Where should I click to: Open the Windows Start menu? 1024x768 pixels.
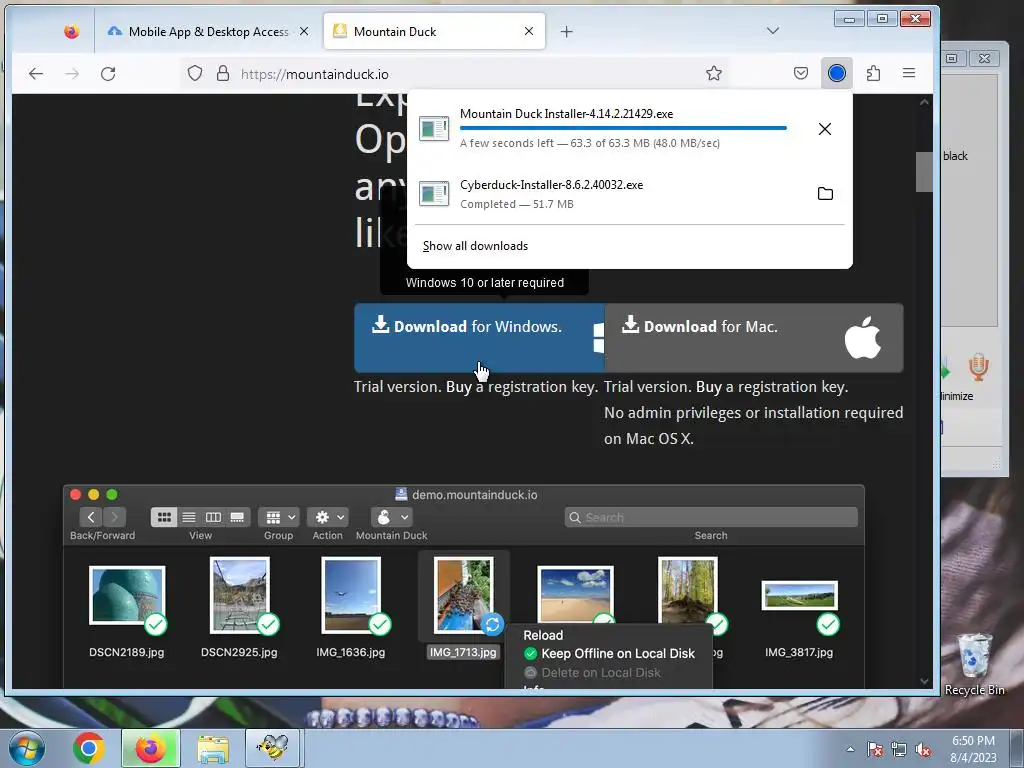pyautogui.click(x=25, y=748)
